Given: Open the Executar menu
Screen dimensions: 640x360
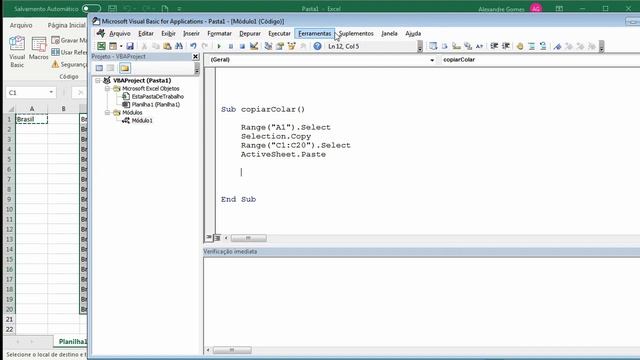Looking at the screenshot, I should point(279,33).
